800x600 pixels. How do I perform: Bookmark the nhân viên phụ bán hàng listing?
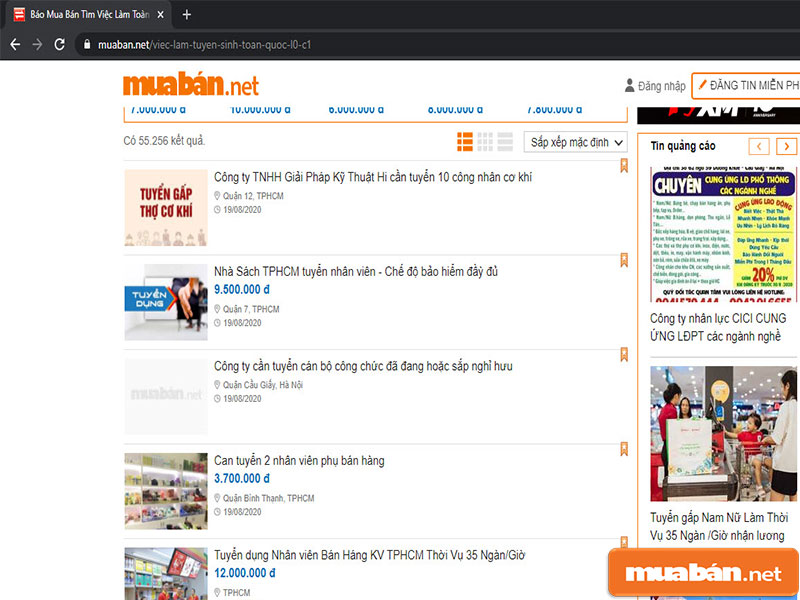coord(623,448)
